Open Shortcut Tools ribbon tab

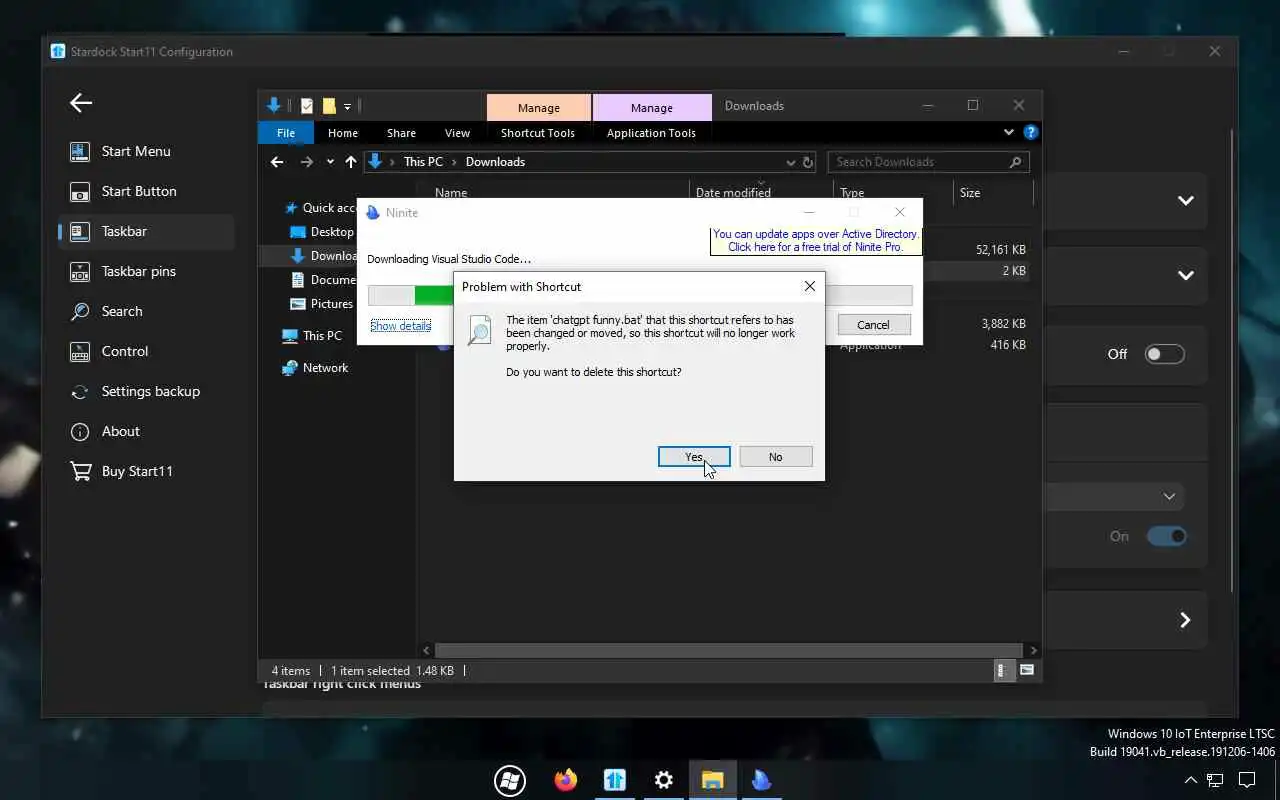click(538, 133)
